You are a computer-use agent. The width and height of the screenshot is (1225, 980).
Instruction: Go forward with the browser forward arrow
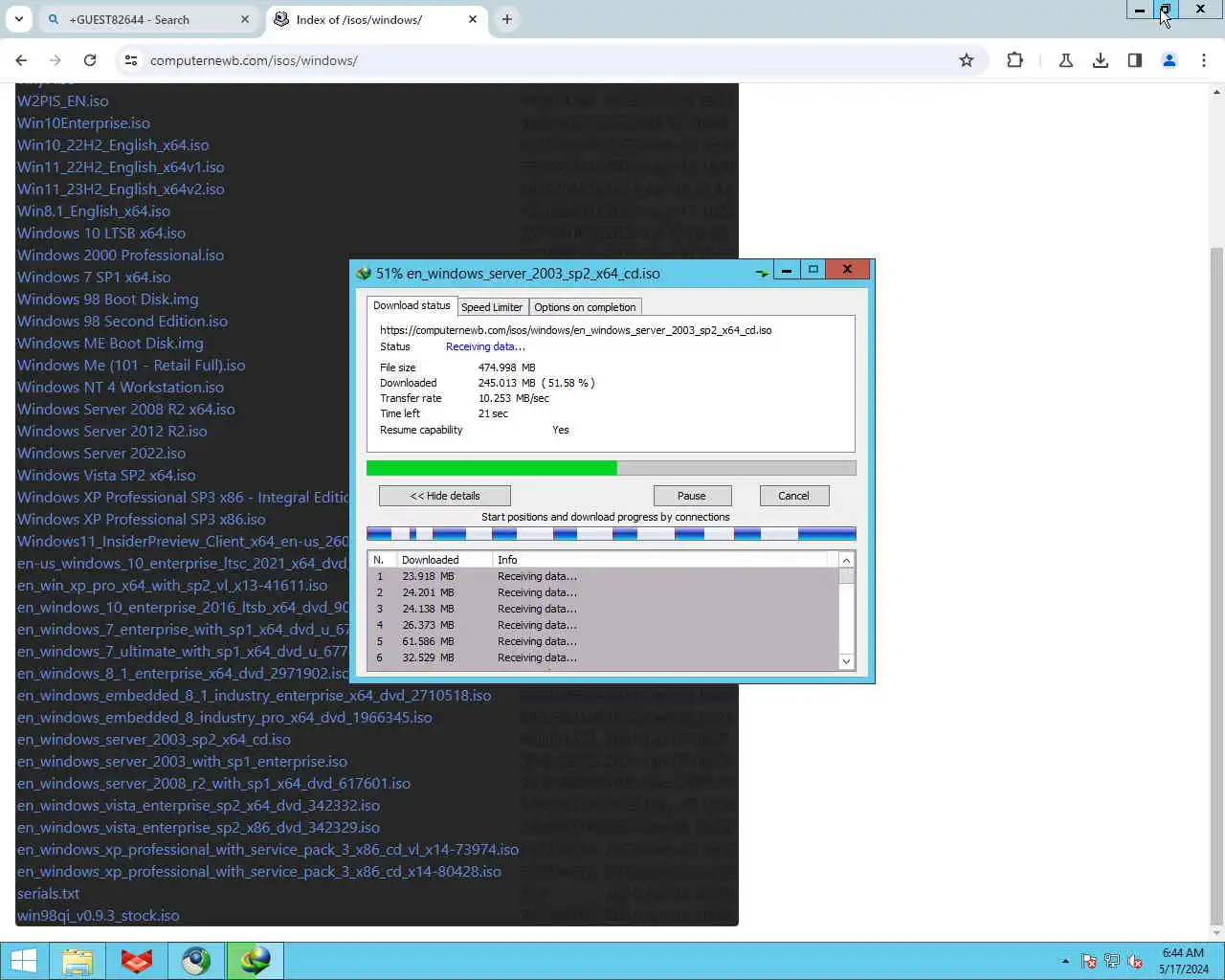56,60
